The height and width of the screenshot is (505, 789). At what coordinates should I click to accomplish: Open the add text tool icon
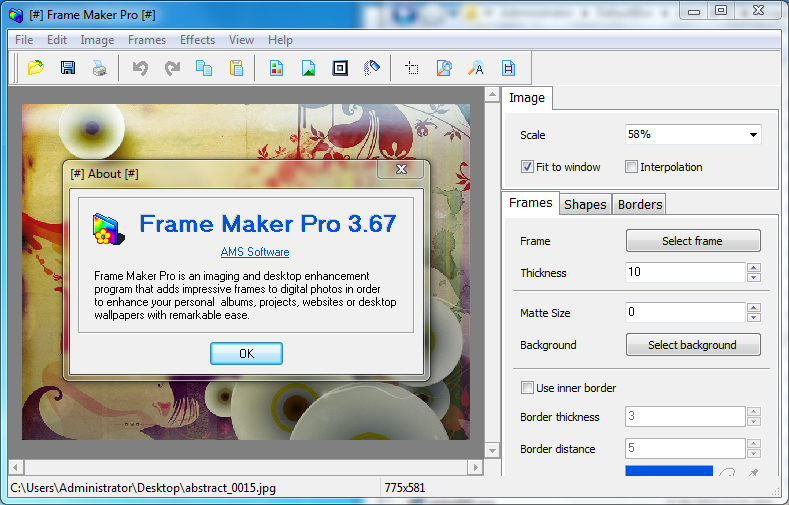tap(476, 67)
